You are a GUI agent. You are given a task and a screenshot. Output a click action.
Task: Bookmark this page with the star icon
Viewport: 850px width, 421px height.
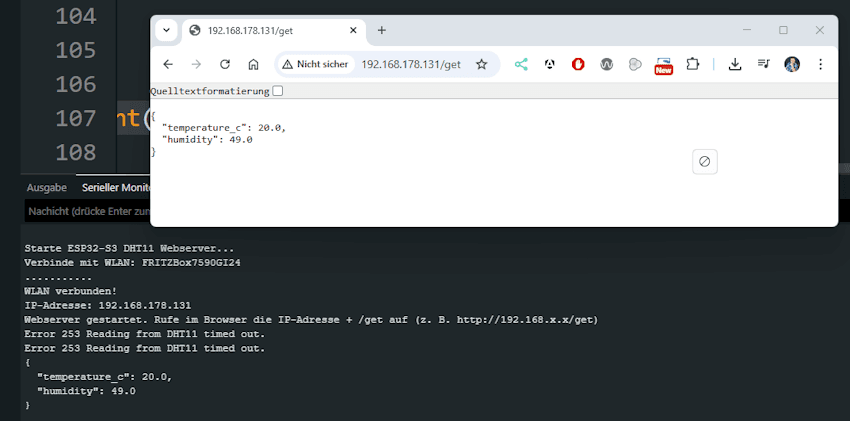tap(481, 64)
